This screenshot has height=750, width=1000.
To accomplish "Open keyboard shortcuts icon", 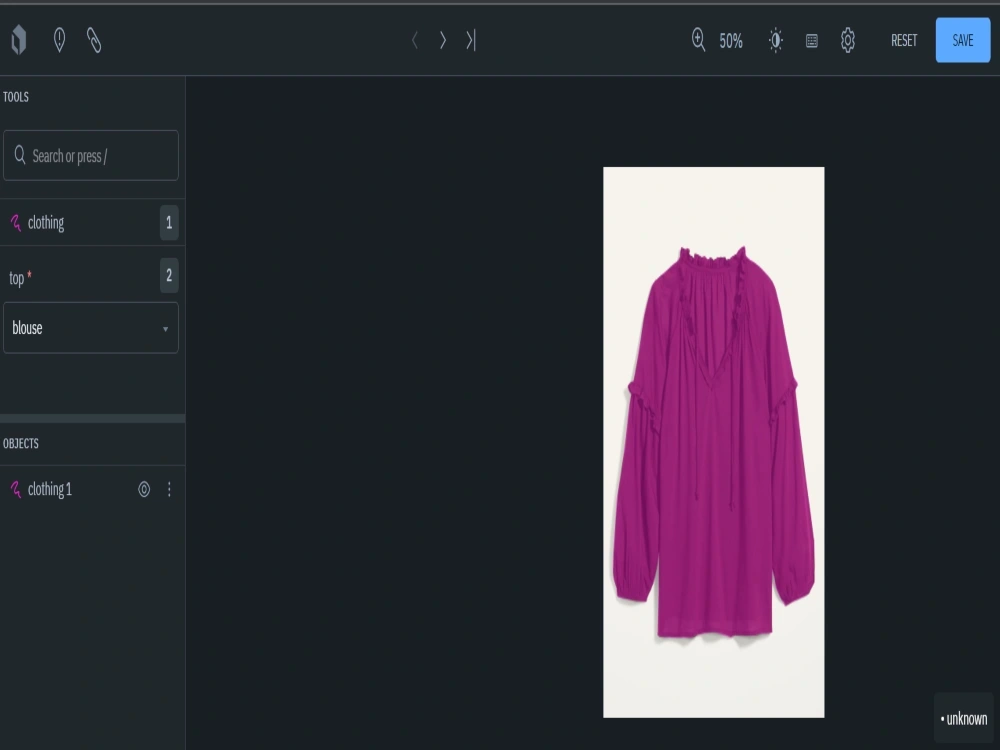I will point(811,41).
